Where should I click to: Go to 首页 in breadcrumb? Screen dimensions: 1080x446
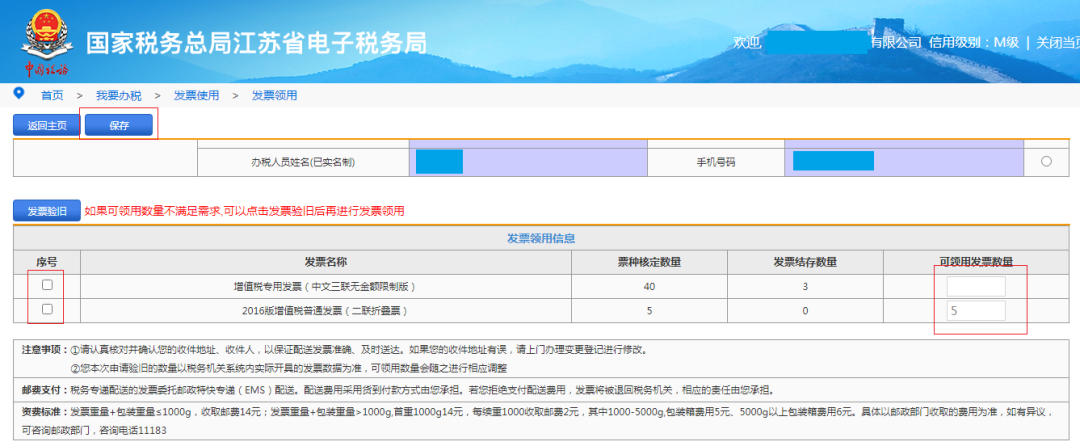pos(52,96)
